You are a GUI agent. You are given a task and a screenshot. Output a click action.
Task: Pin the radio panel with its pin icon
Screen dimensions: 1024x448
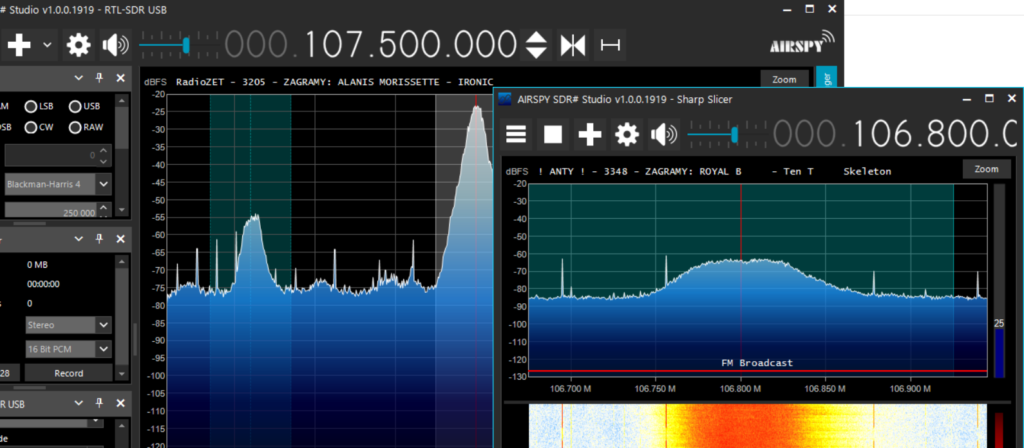point(100,78)
